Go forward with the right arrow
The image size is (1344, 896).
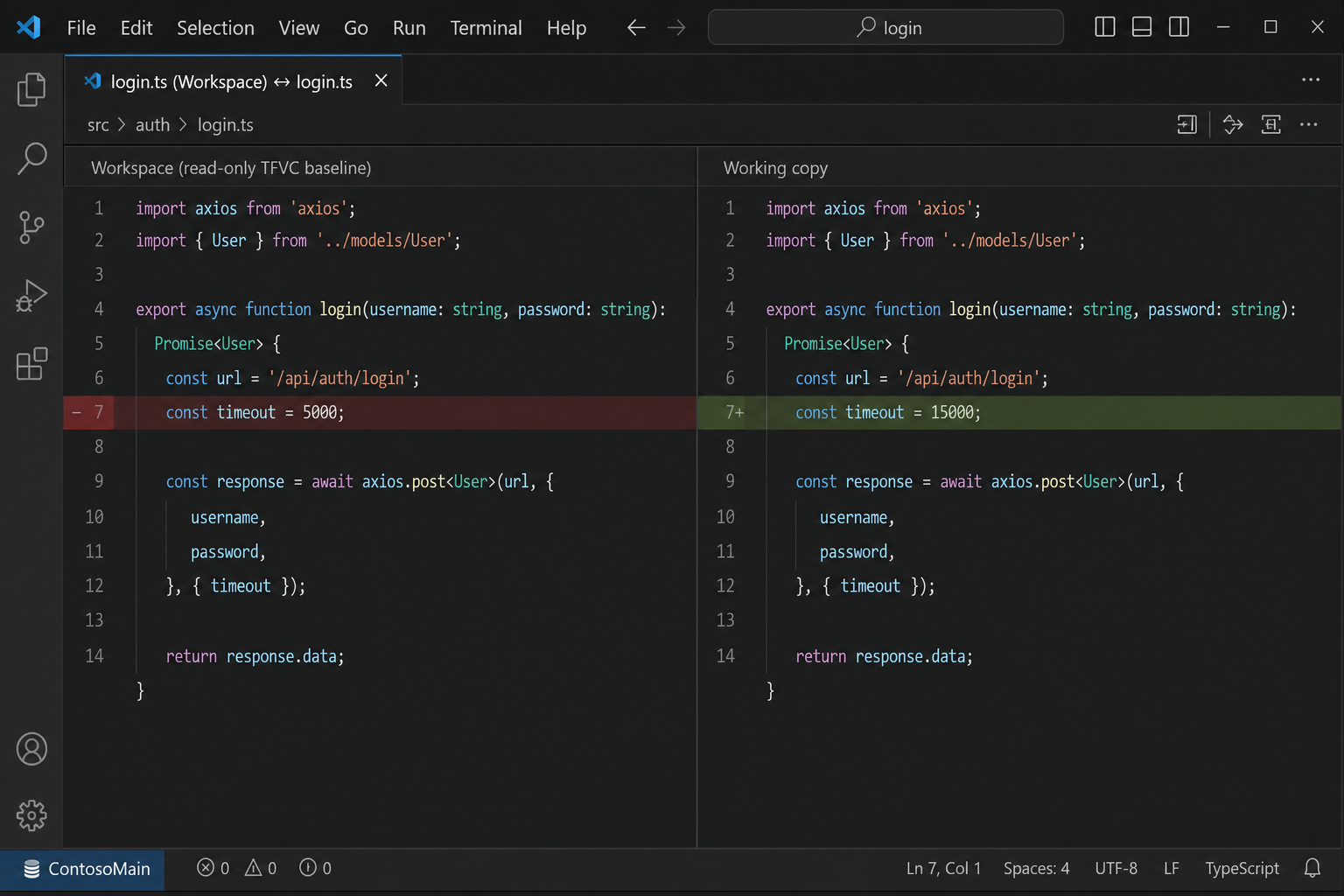[x=676, y=28]
